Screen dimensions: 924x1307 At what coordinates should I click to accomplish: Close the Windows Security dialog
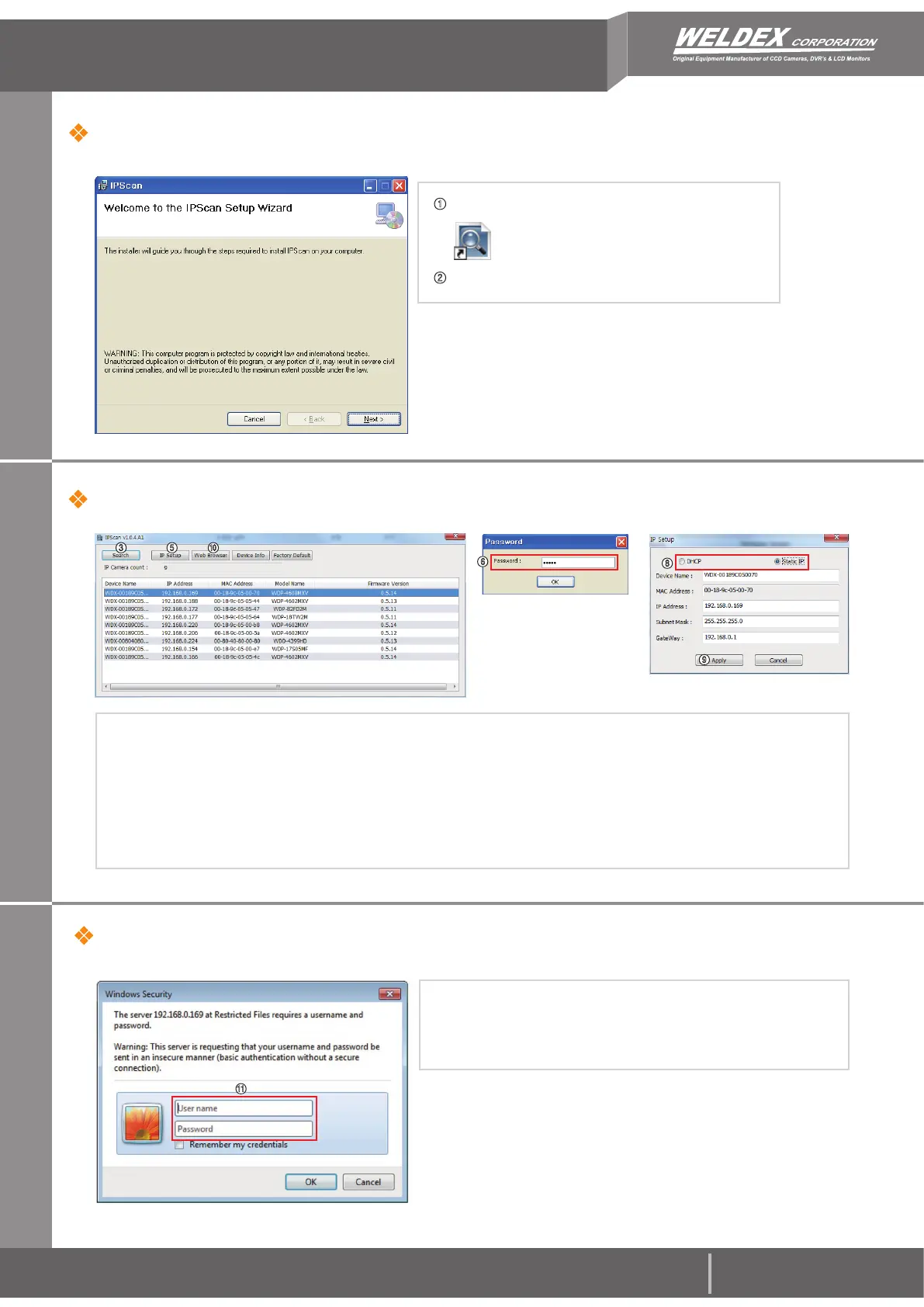click(389, 993)
